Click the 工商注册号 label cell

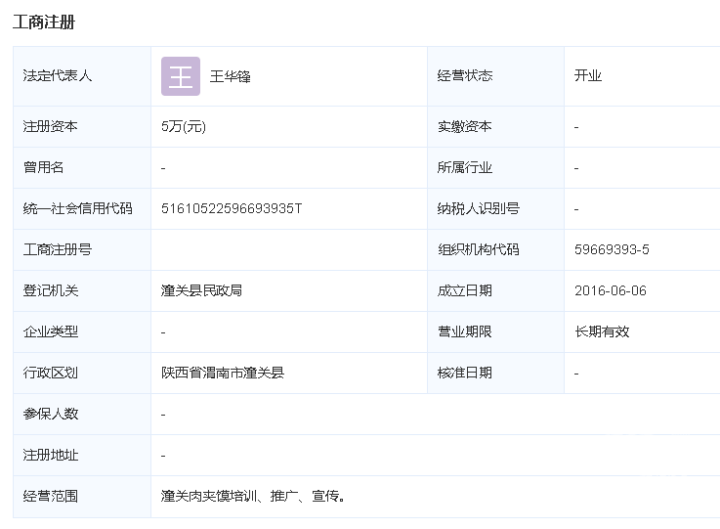pos(82,250)
